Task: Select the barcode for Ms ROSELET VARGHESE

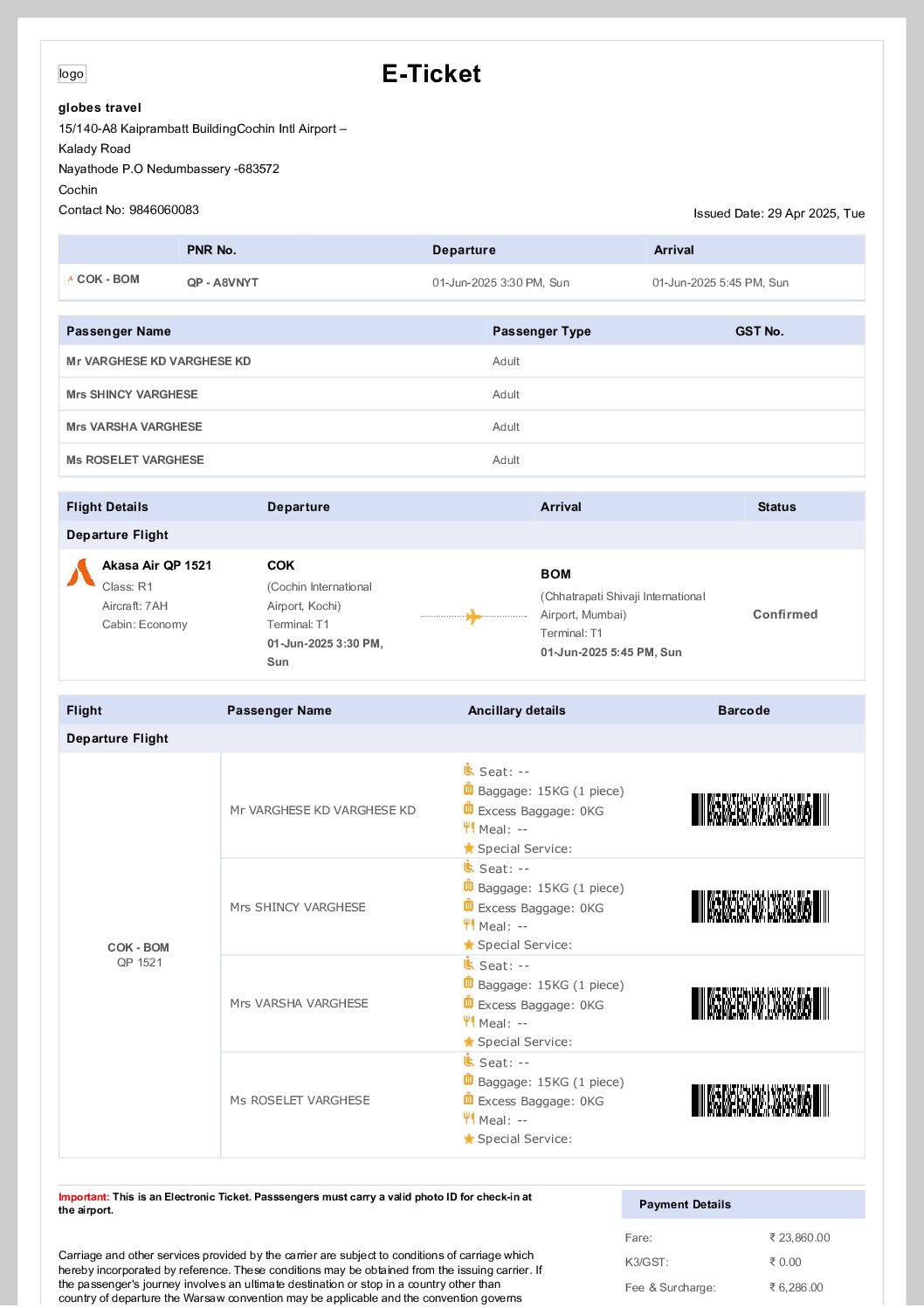Action: [759, 1101]
